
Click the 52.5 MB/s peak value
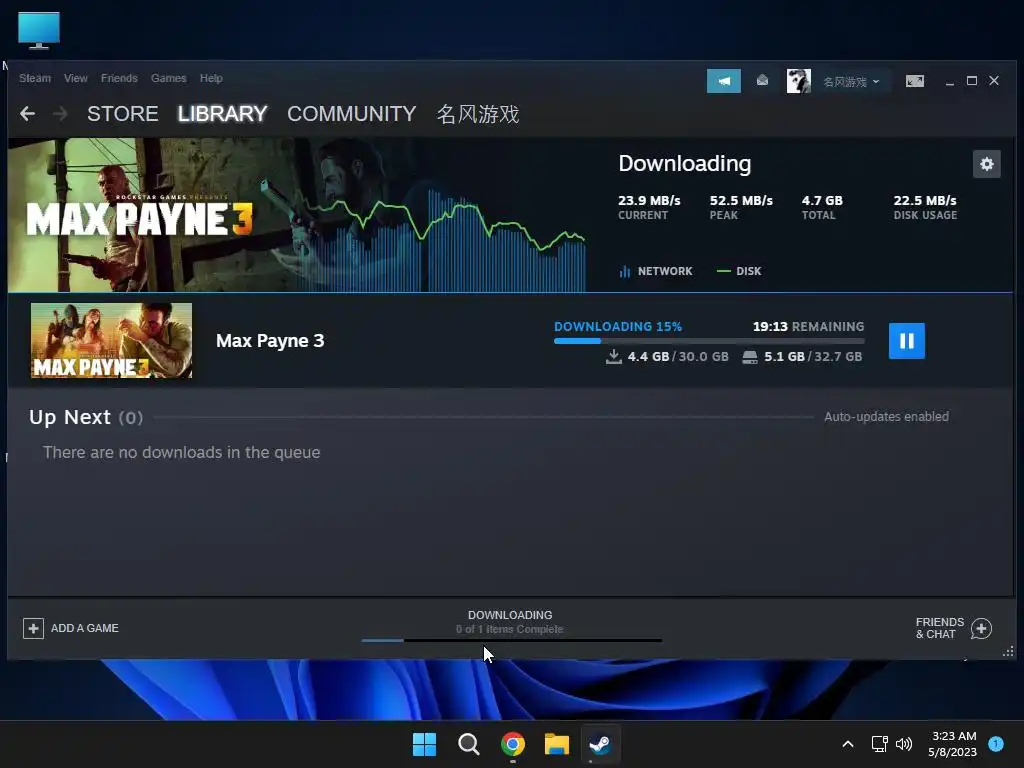point(741,200)
